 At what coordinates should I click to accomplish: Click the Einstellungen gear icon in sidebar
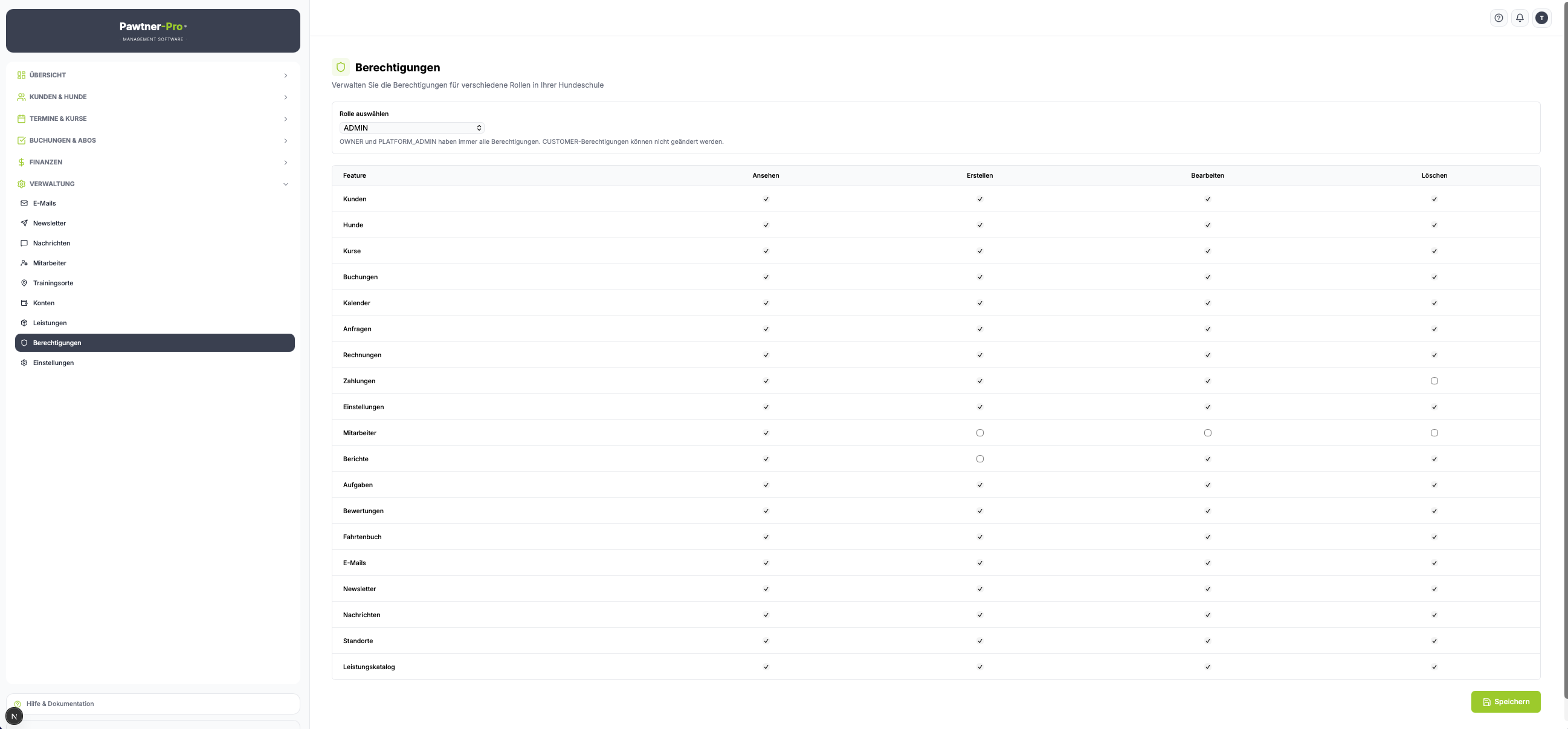[24, 362]
